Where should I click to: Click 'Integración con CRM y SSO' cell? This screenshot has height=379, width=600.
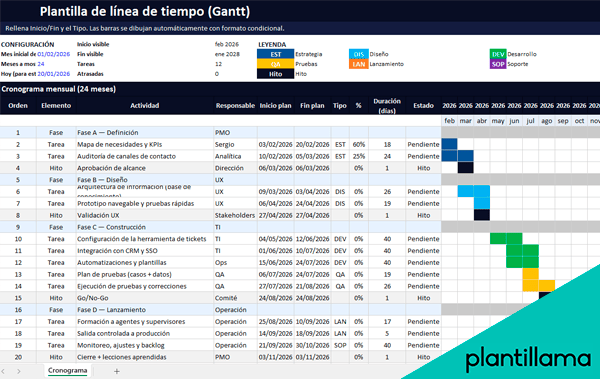point(145,251)
